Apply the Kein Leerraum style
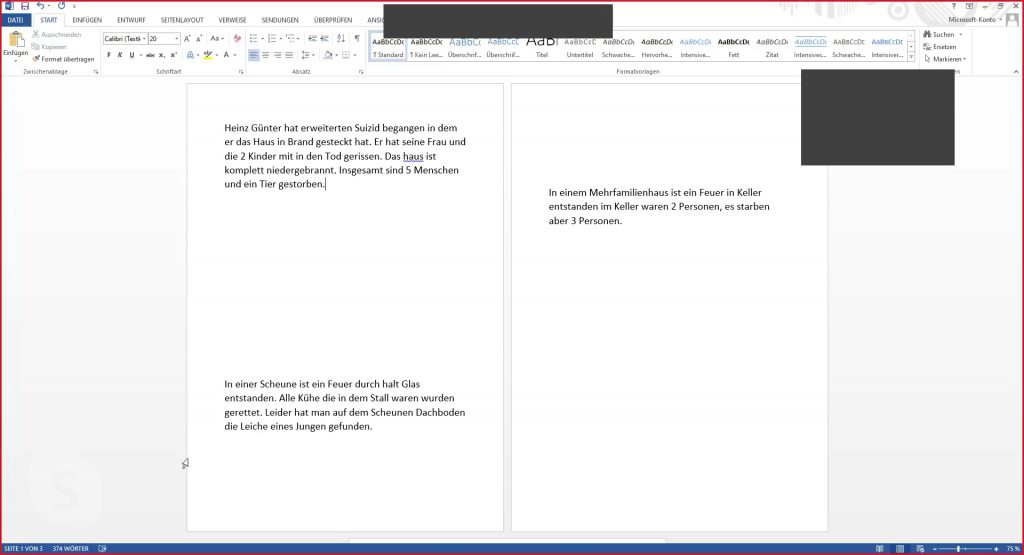1024x555 pixels. (426, 48)
